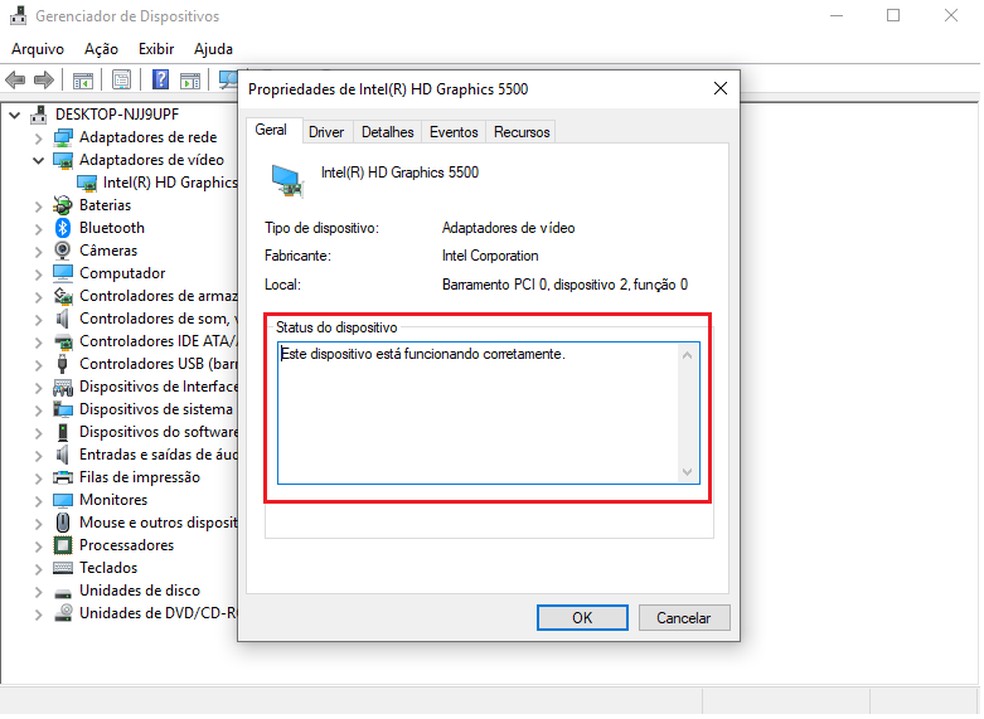Select the Unidades de DVD/CD-ROM icon
This screenshot has height=719, width=984.
pos(63,613)
